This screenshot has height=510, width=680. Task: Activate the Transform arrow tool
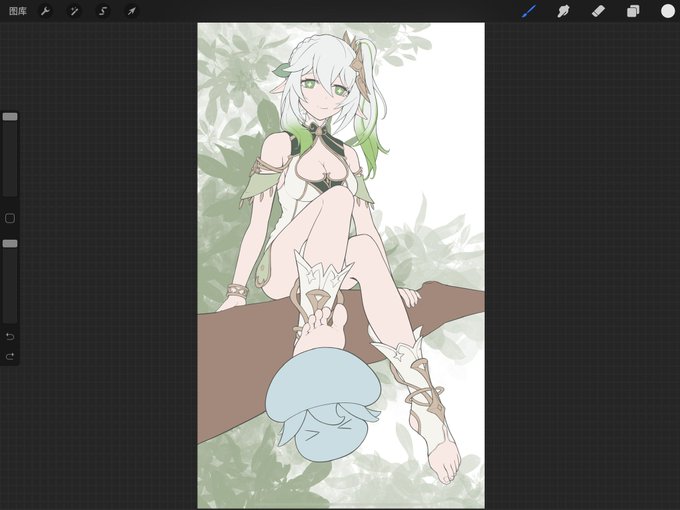(x=131, y=11)
